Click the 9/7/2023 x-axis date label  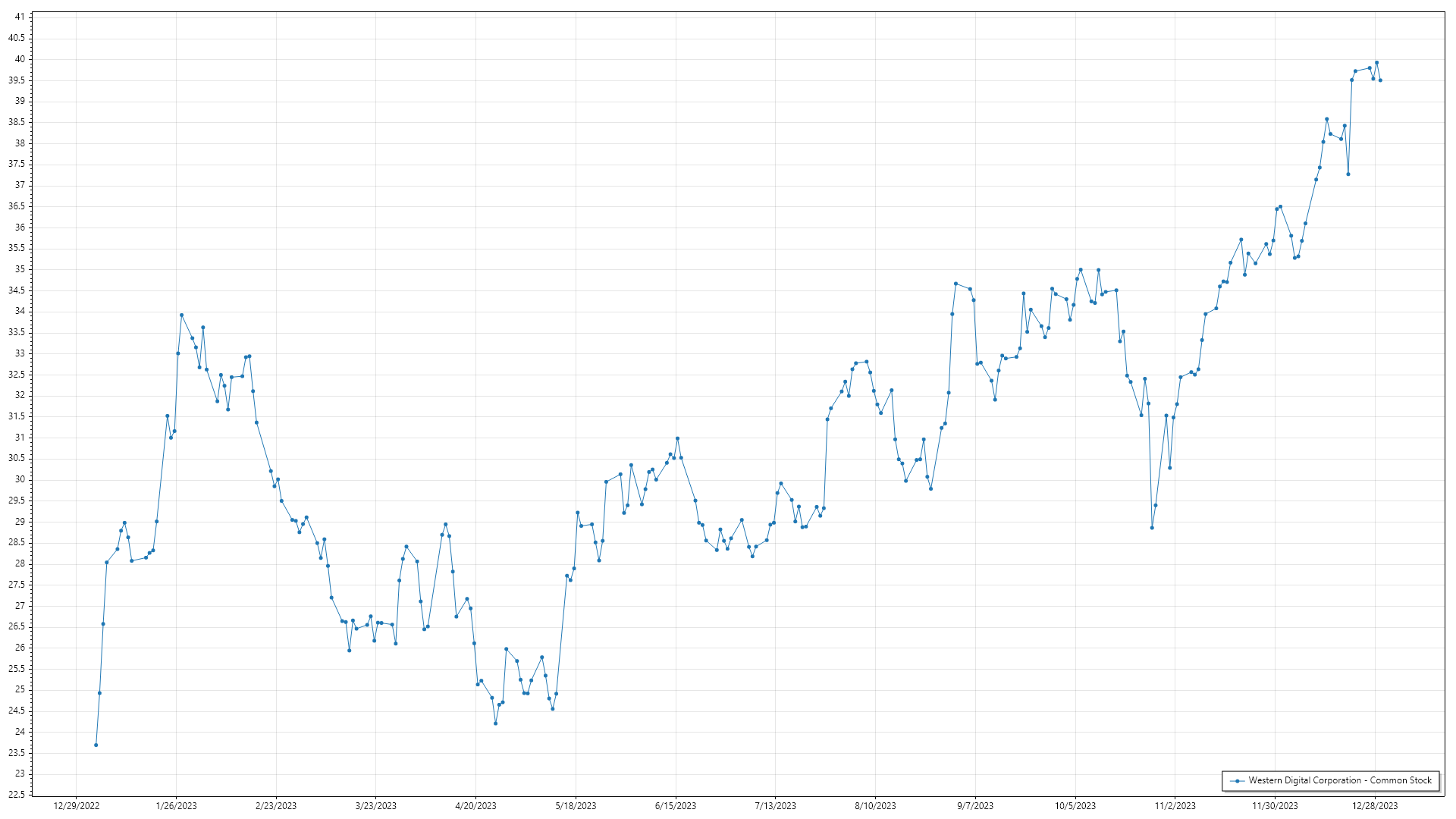(x=975, y=805)
